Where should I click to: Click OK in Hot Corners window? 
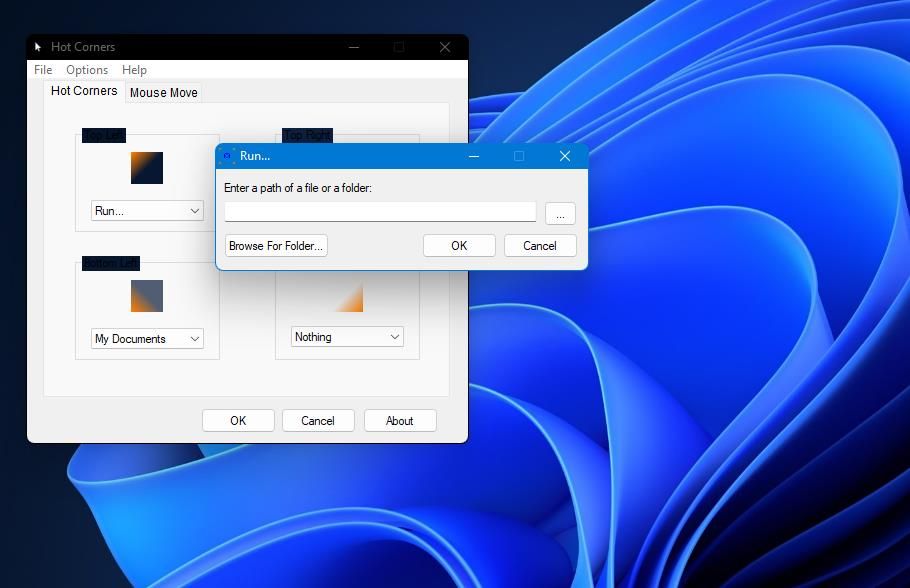point(238,421)
